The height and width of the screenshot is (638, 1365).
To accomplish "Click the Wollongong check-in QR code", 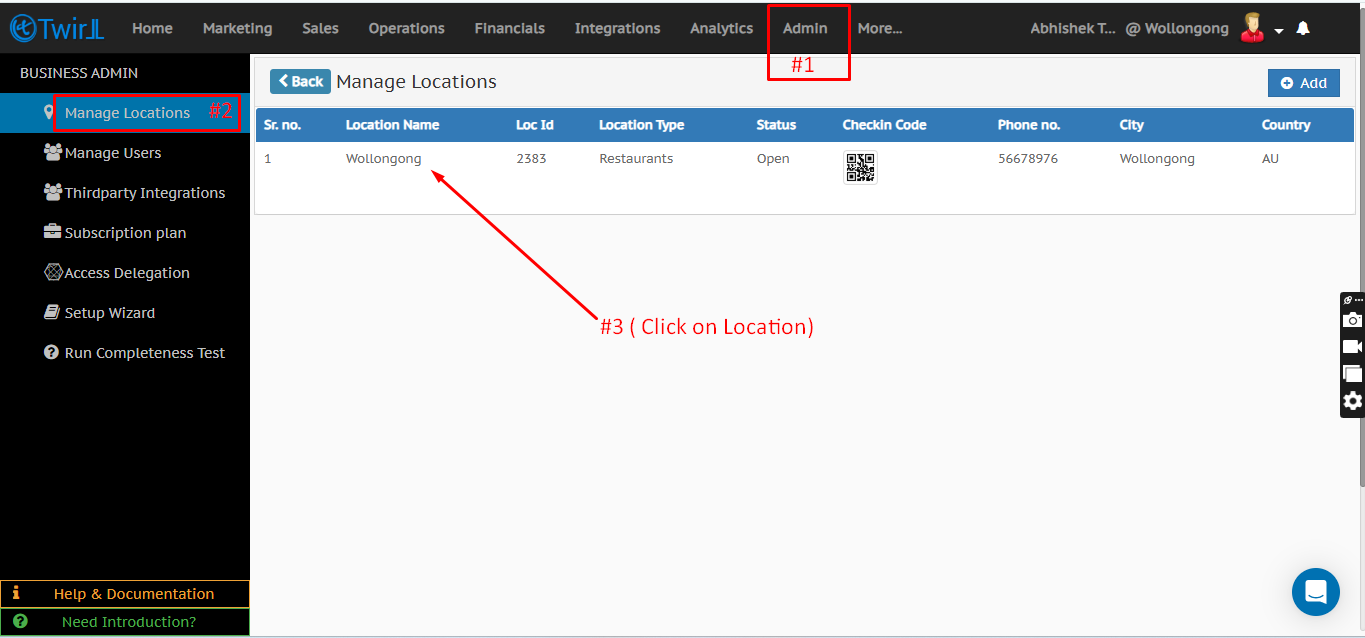I will [x=860, y=167].
